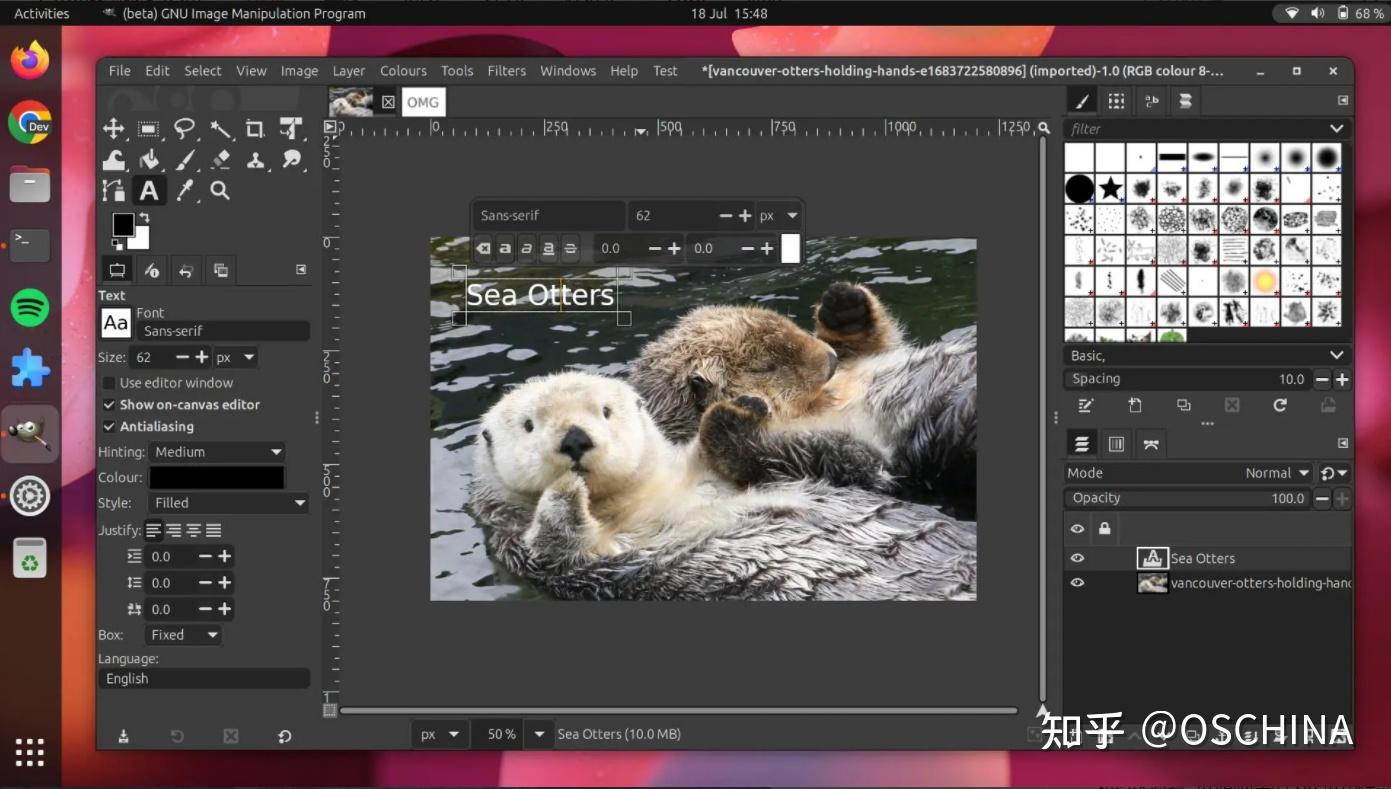Activate the Crop tool
Viewport: 1391px width, 789px height.
point(253,128)
